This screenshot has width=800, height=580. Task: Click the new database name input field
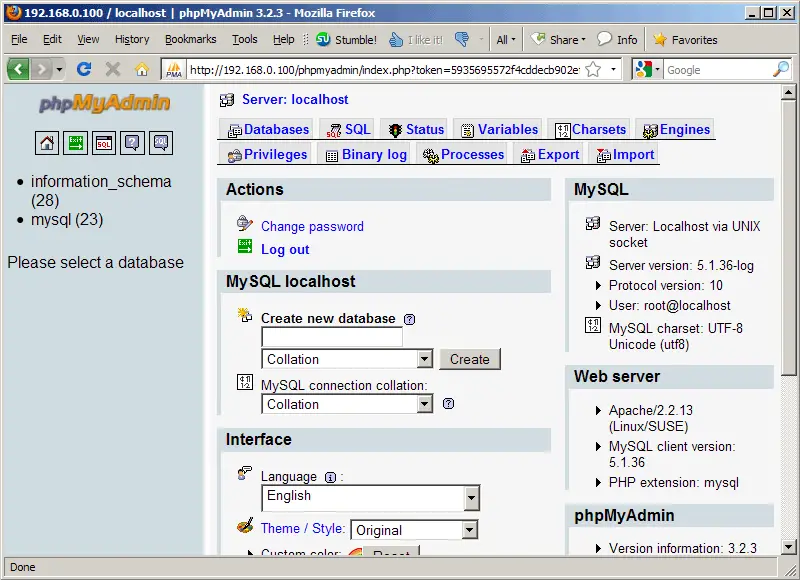pyautogui.click(x=332, y=337)
